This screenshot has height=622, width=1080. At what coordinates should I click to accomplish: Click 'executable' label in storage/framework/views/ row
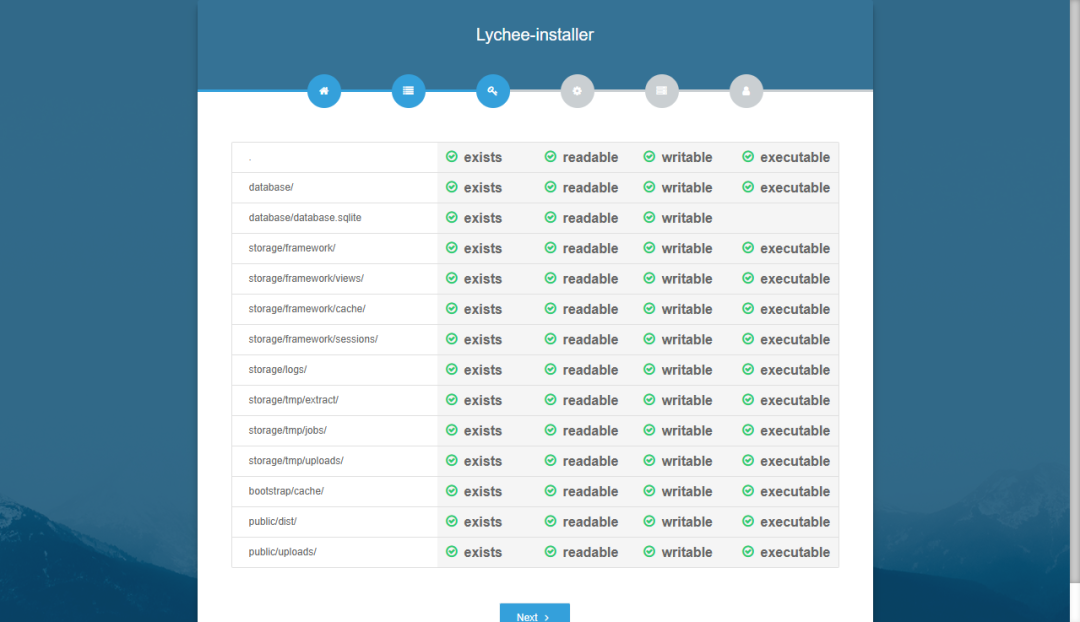795,279
